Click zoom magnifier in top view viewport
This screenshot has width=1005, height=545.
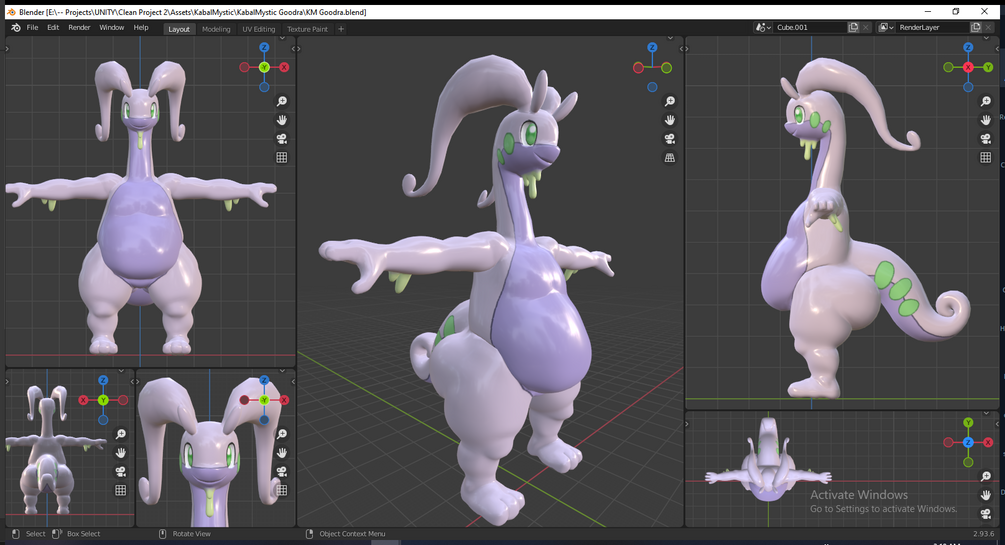coord(986,476)
